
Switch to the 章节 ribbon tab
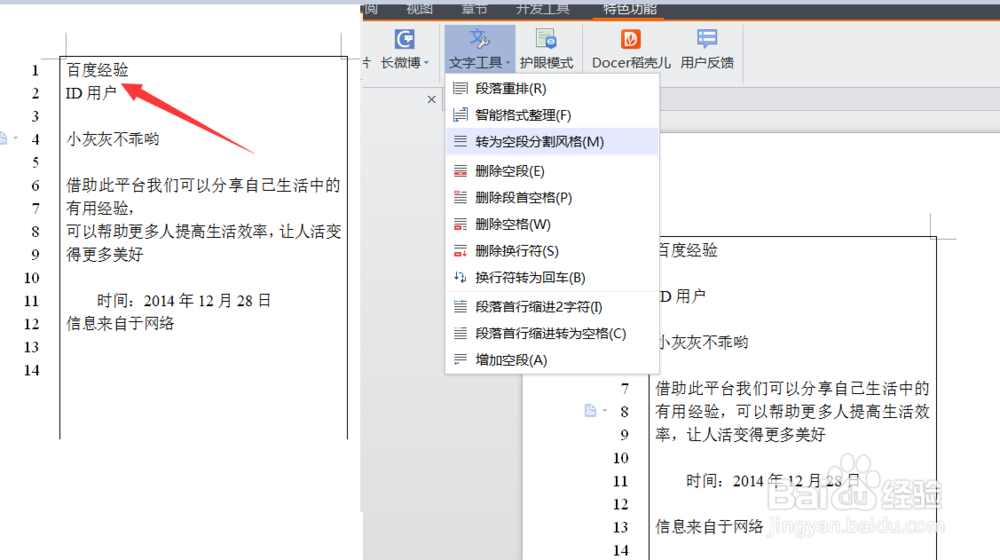pos(474,8)
